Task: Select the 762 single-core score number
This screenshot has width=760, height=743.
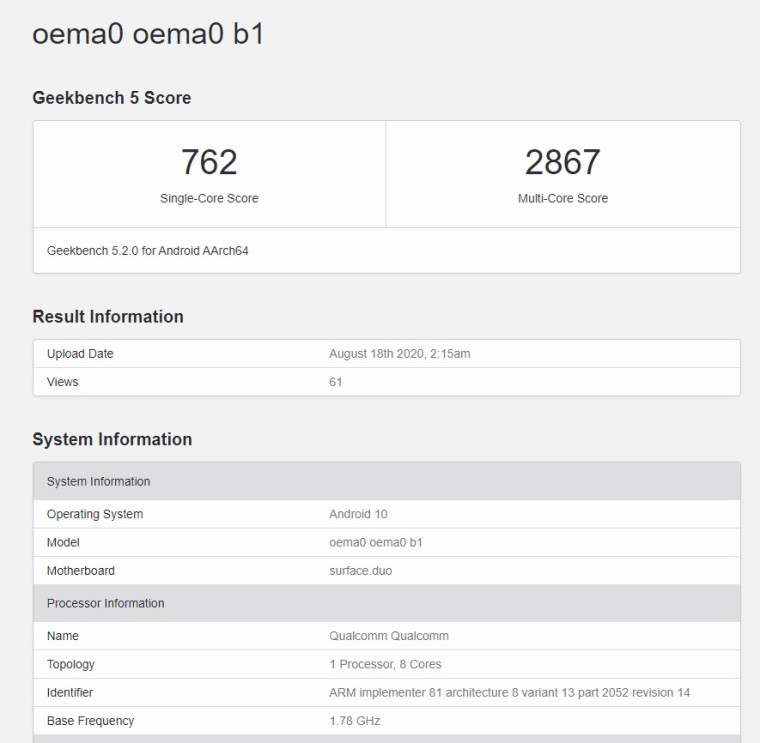Action: (209, 161)
